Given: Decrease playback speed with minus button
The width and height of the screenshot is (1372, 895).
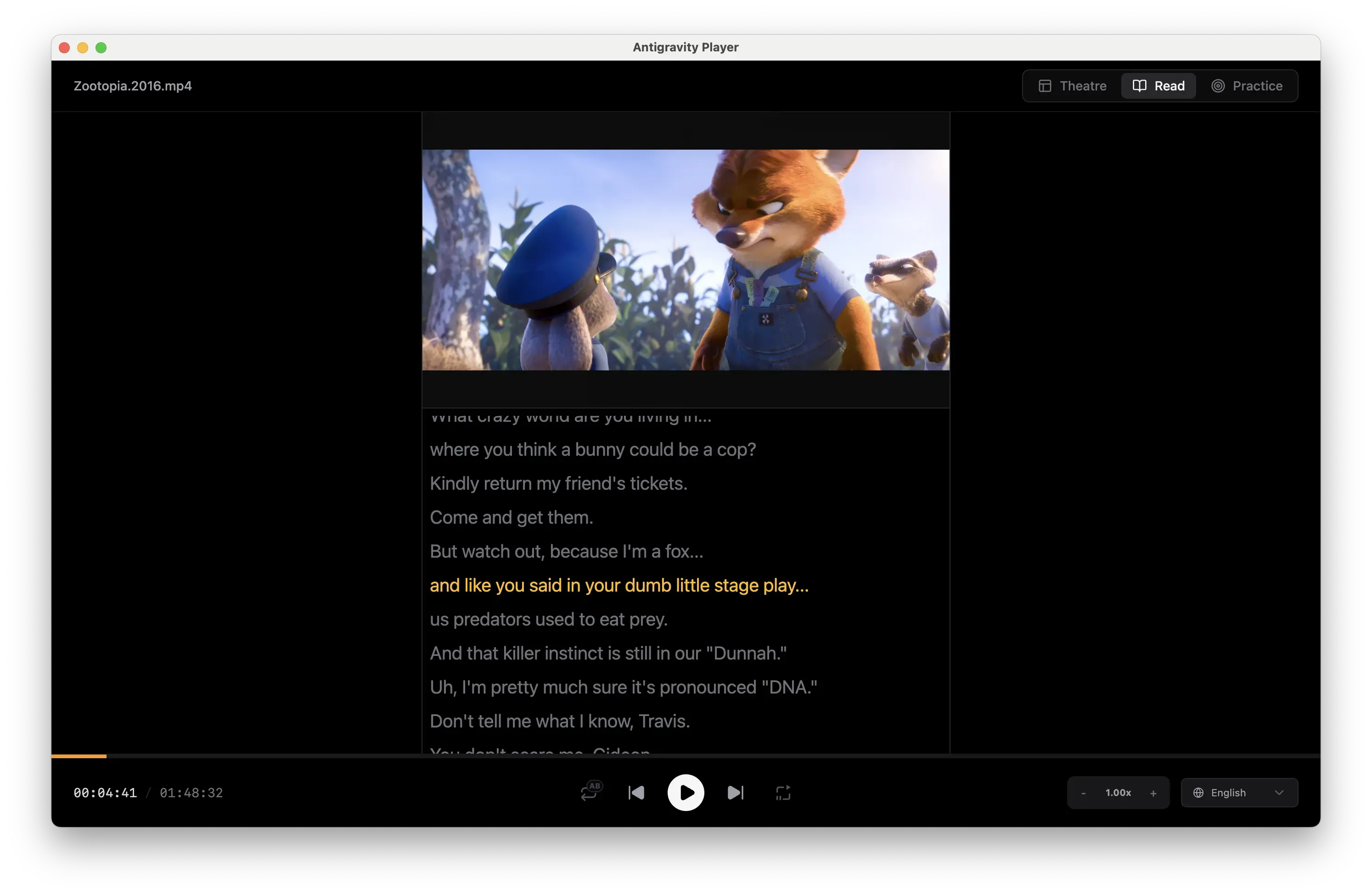Looking at the screenshot, I should [1083, 793].
